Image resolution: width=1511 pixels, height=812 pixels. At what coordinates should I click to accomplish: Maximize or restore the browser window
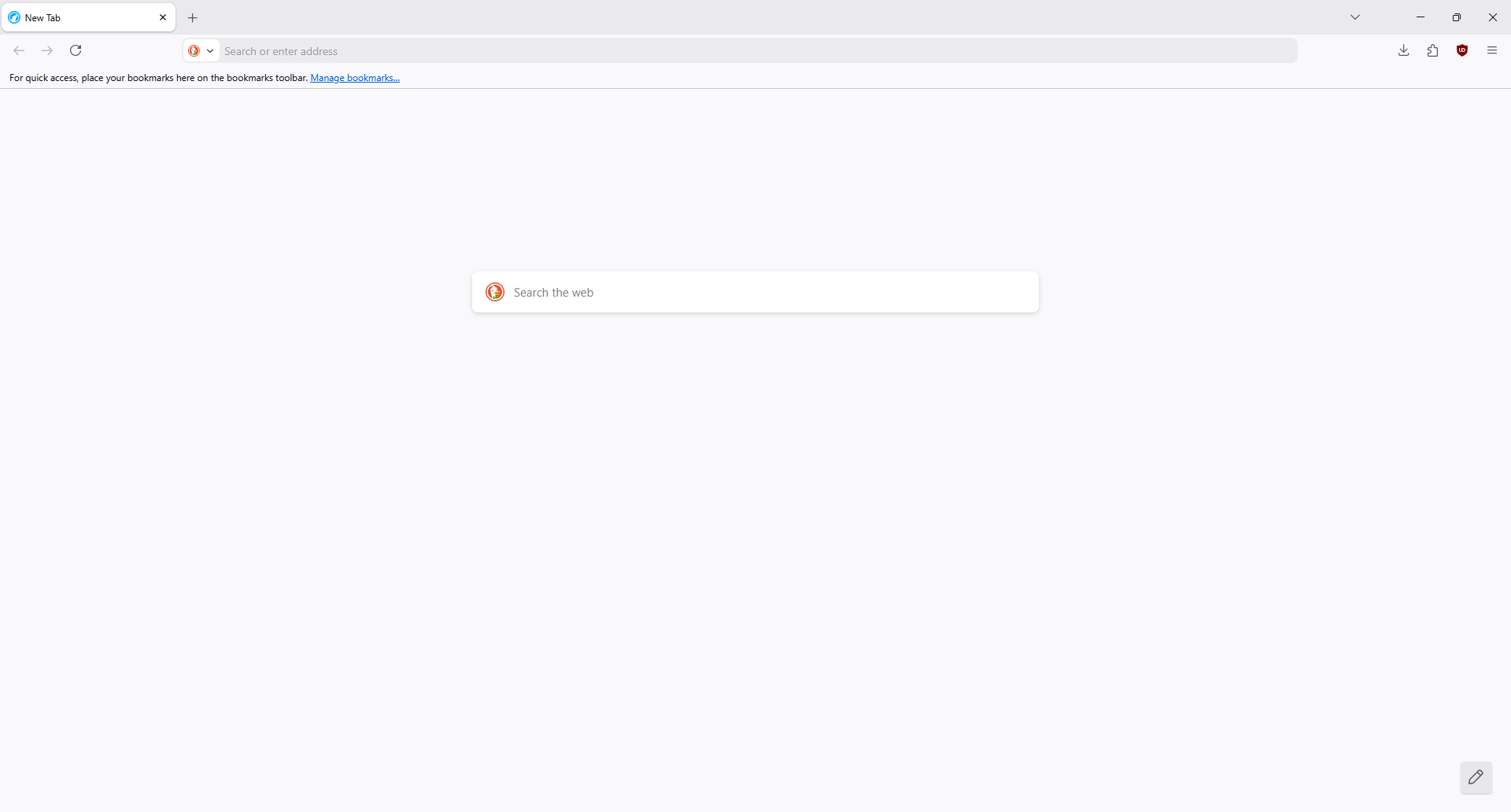coord(1457,17)
